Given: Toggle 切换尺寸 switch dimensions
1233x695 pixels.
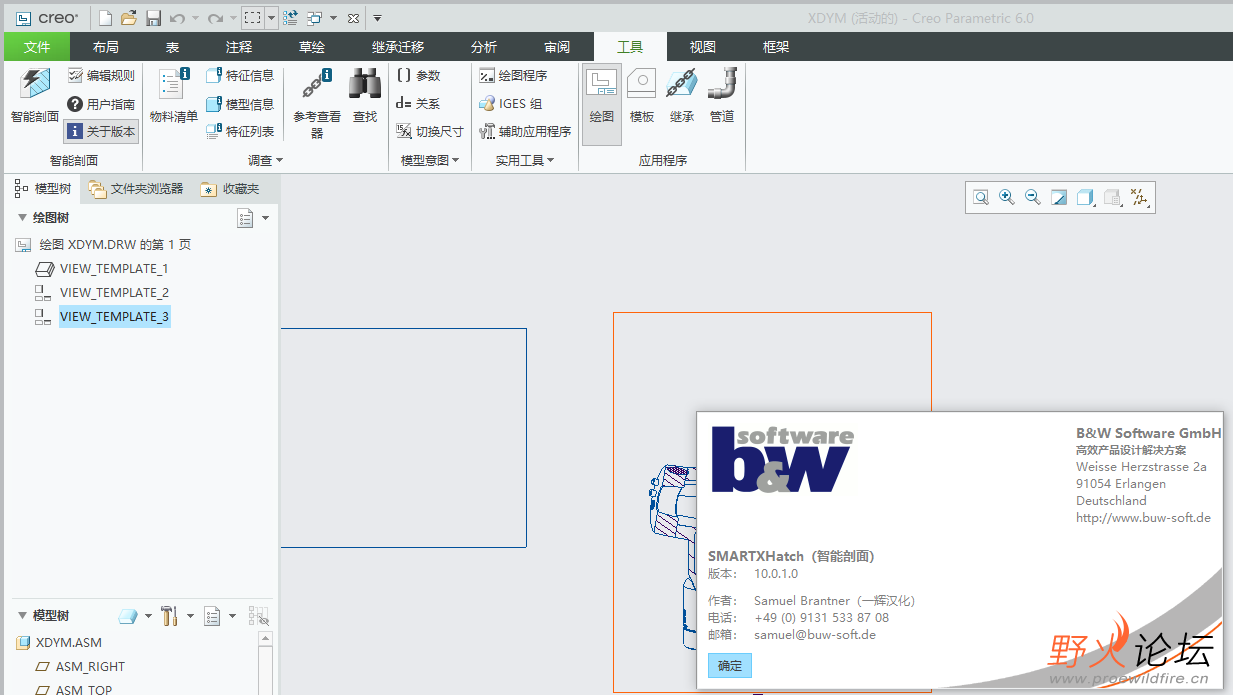Looking at the screenshot, I should point(430,131).
